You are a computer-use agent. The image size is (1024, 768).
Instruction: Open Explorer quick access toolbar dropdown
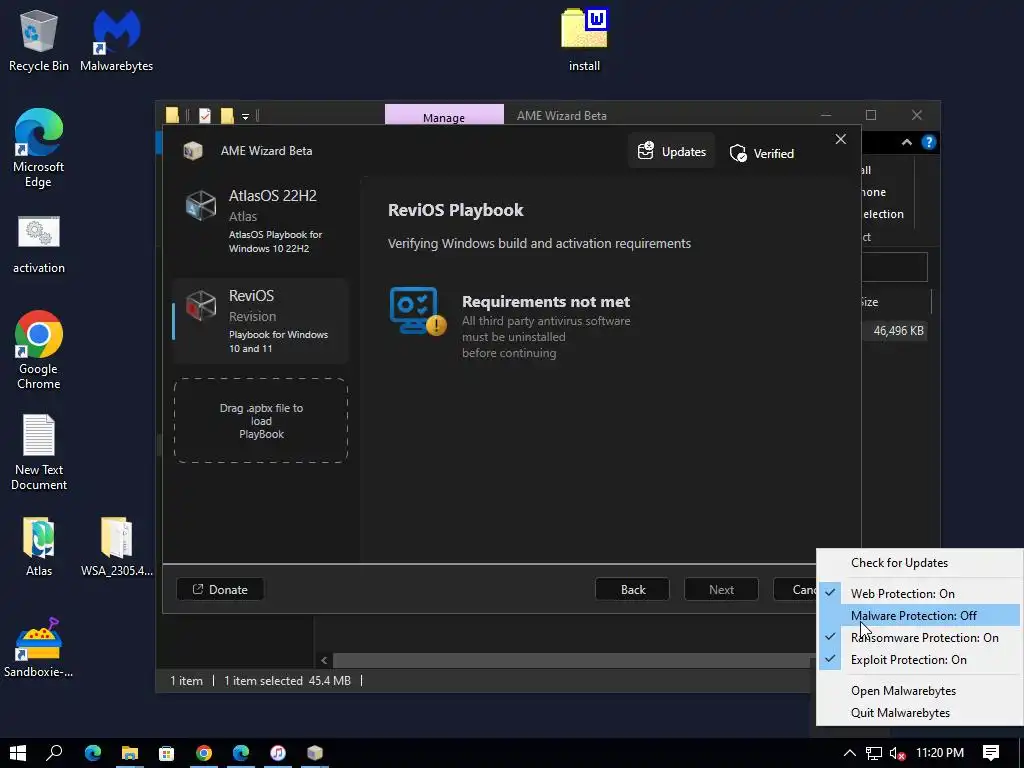click(246, 117)
